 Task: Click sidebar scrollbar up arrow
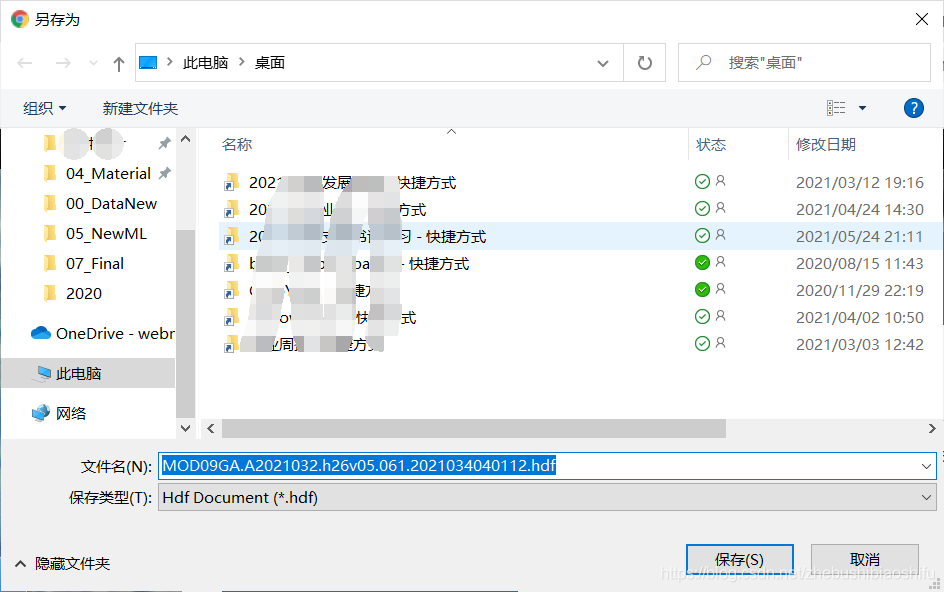[x=185, y=139]
